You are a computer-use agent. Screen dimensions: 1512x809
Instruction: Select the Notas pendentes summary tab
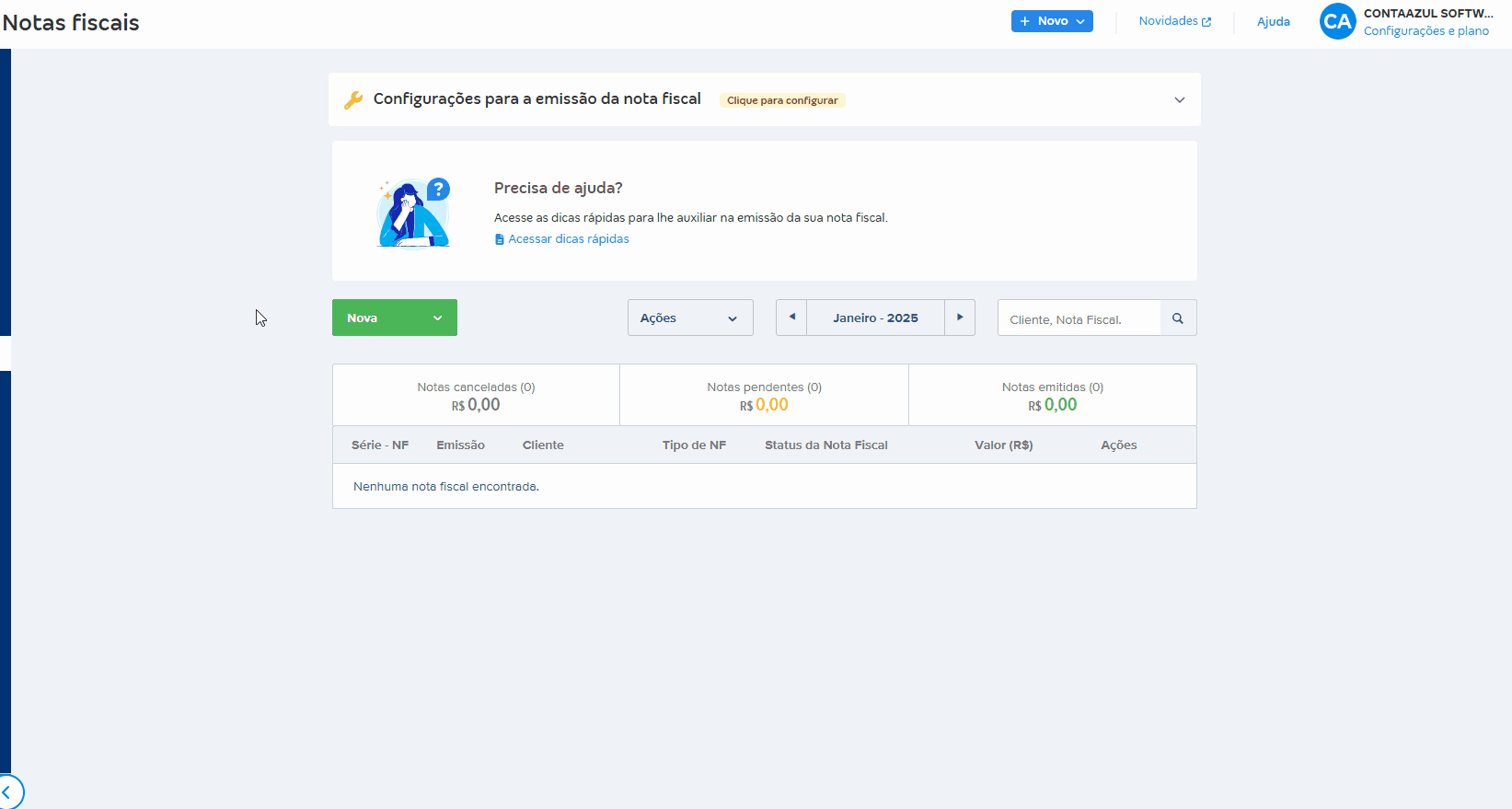[x=764, y=396]
